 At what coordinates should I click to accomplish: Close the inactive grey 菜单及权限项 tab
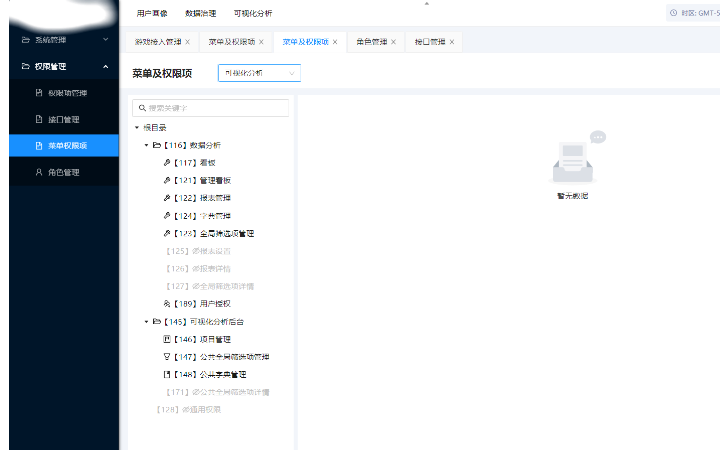coord(261,42)
